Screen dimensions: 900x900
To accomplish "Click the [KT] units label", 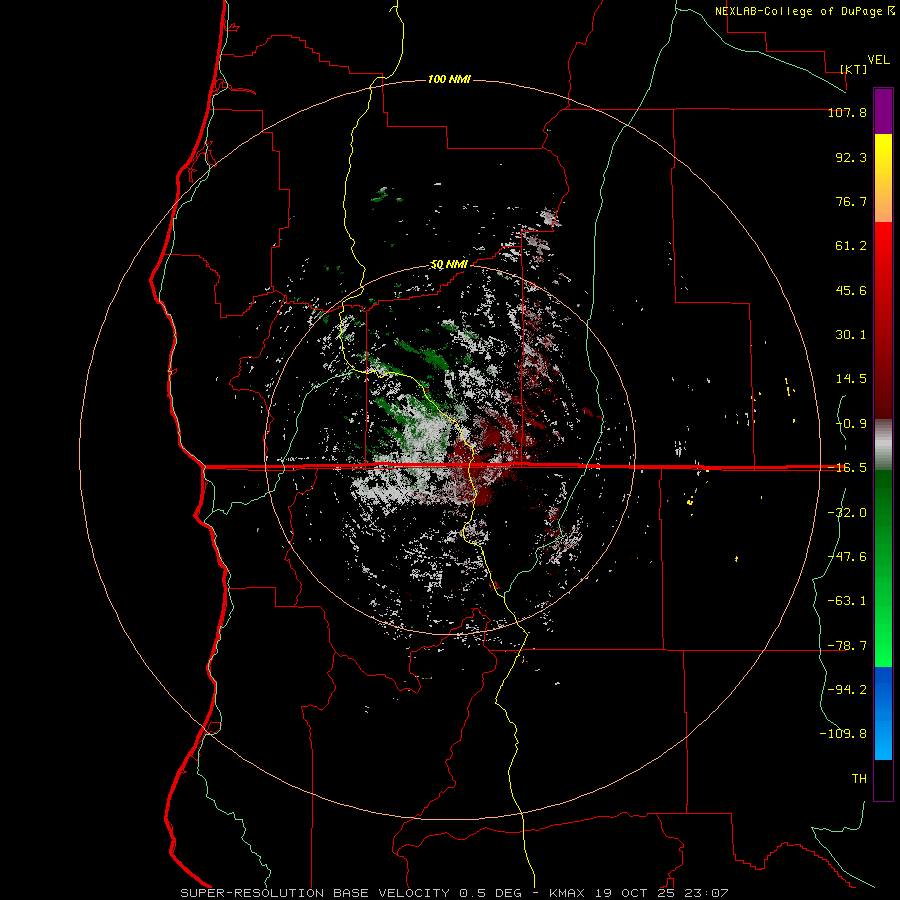I will click(x=854, y=69).
